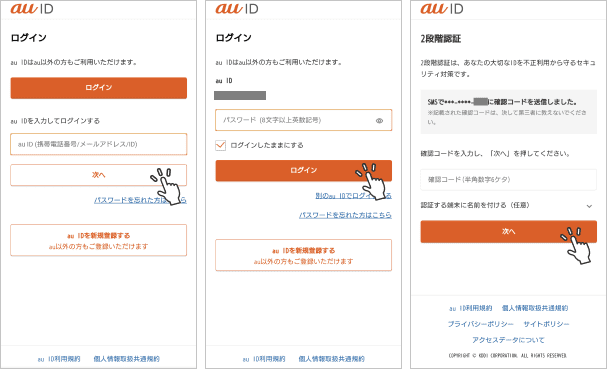The width and height of the screenshot is (607, 369).
Task: Expand 認証する端末に名前を付ける chevron
Action: coord(589,206)
